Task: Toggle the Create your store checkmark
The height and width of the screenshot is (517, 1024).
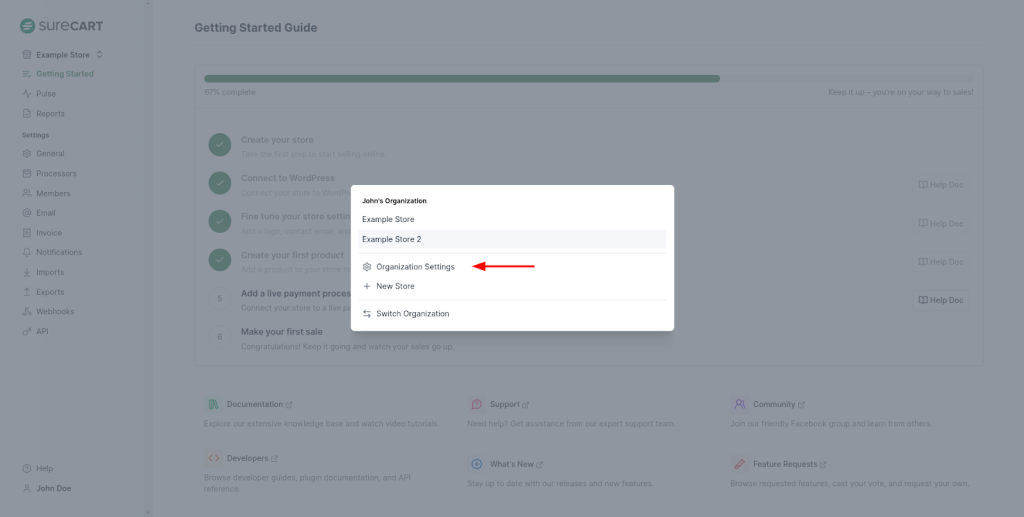Action: (220, 145)
